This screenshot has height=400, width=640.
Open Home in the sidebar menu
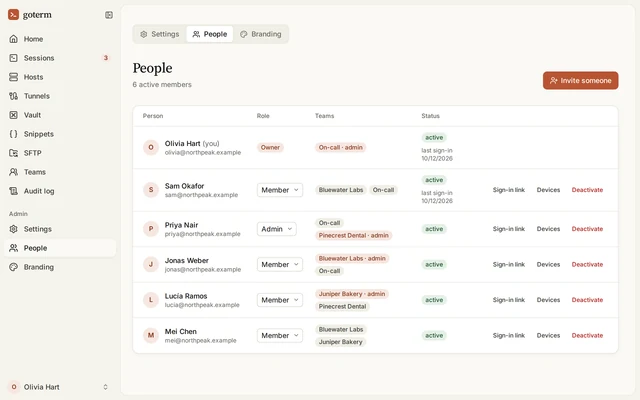click(60, 39)
